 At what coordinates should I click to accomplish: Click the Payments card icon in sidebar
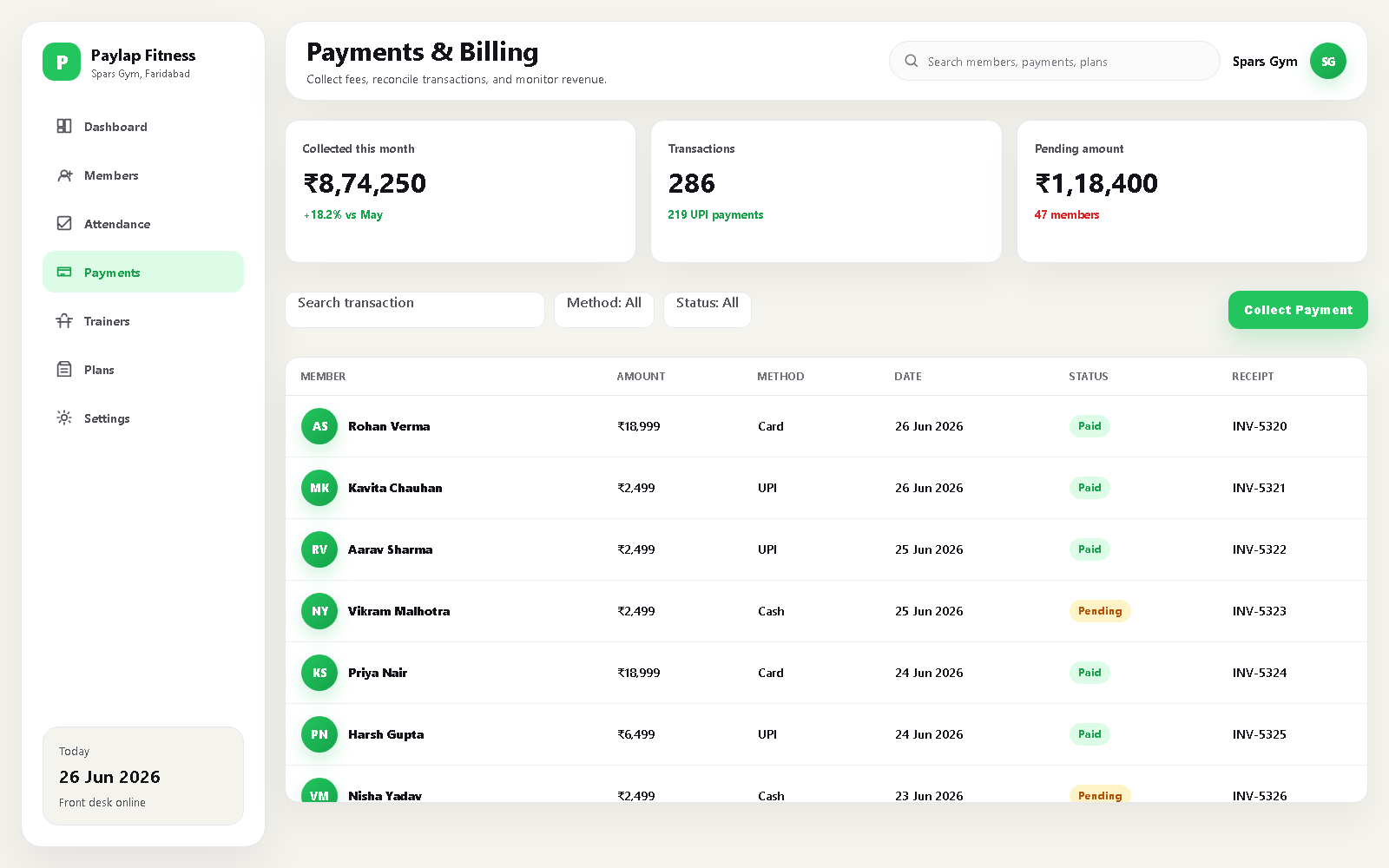(x=64, y=272)
